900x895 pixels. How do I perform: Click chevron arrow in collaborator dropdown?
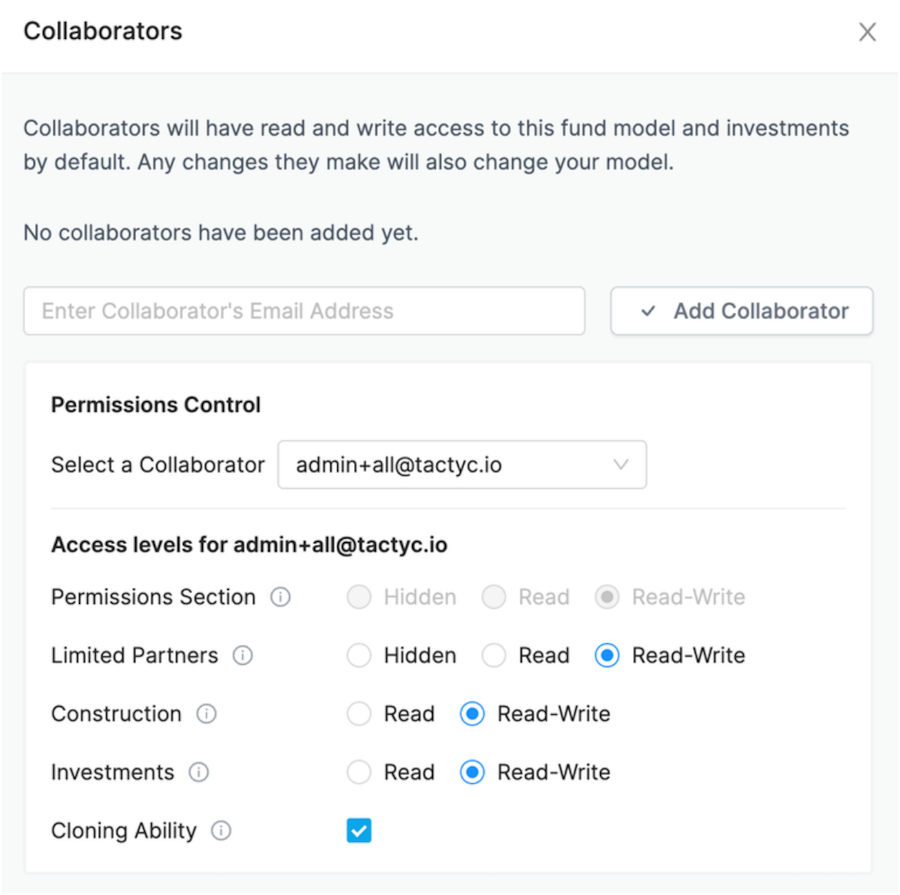click(x=621, y=464)
